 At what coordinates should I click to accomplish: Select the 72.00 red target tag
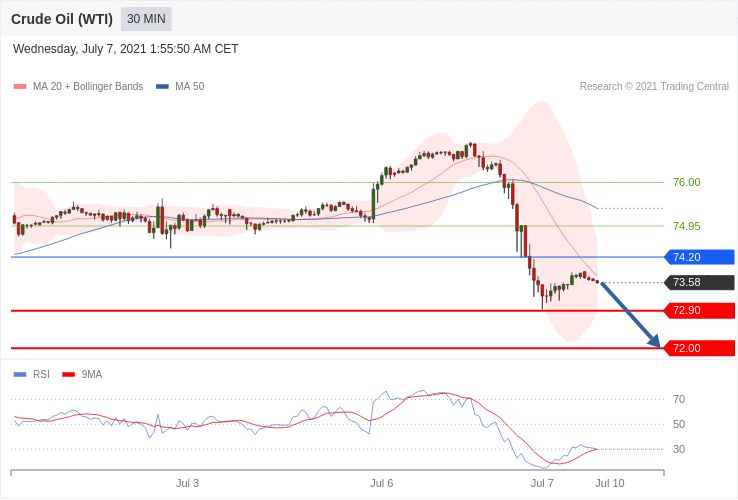click(699, 348)
